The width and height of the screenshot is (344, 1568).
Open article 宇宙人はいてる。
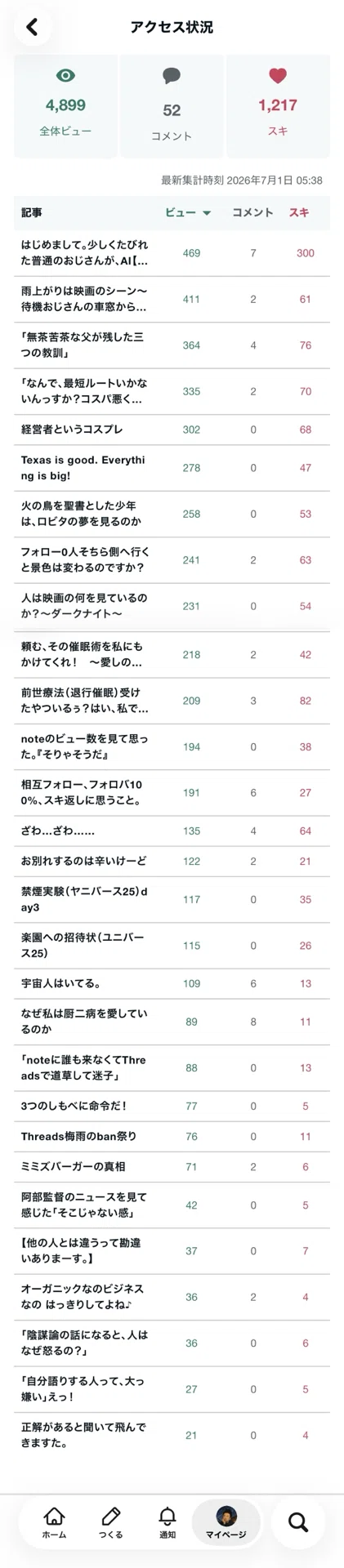tap(172, 983)
